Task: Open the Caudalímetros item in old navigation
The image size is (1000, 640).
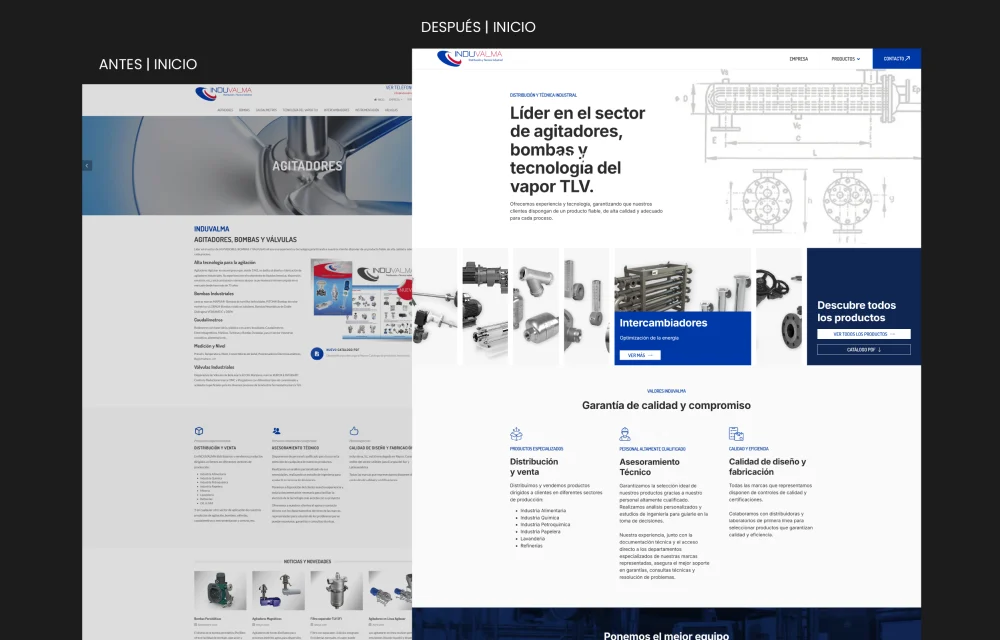Action: [266, 110]
